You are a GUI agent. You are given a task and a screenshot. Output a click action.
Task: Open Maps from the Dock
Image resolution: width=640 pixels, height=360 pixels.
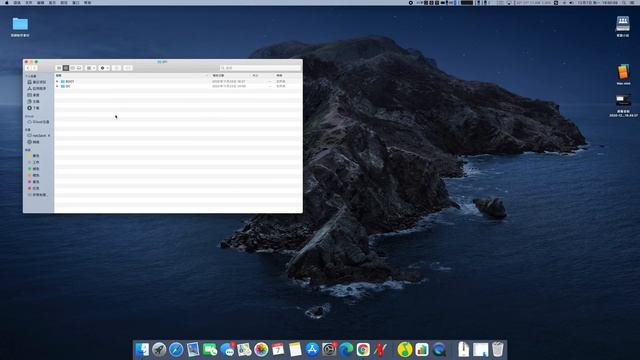[x=244, y=349]
